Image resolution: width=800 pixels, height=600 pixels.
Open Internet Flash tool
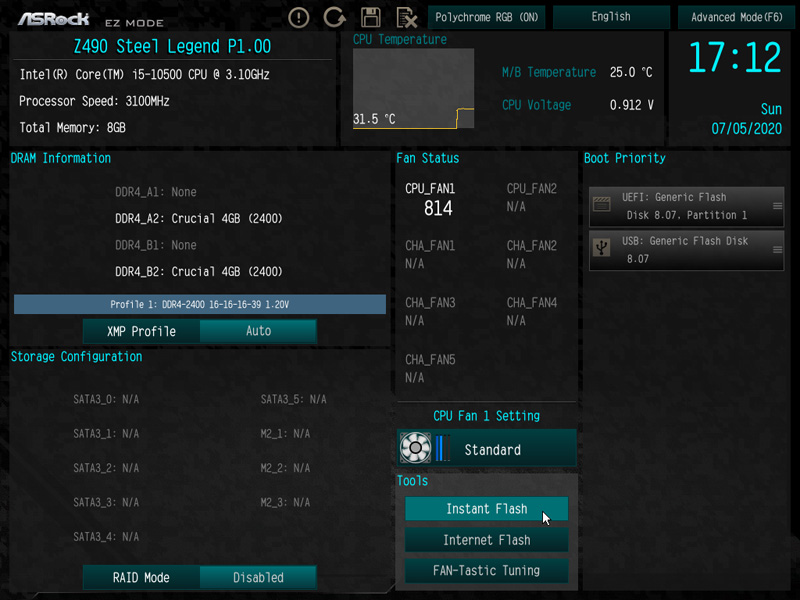[x=486, y=540]
